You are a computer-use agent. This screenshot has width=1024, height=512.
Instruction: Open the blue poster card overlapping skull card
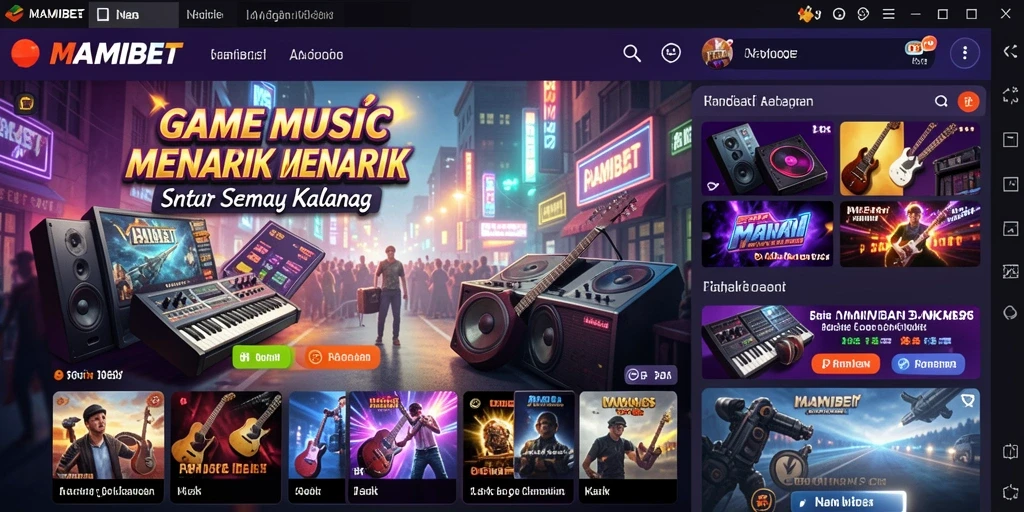(x=545, y=434)
